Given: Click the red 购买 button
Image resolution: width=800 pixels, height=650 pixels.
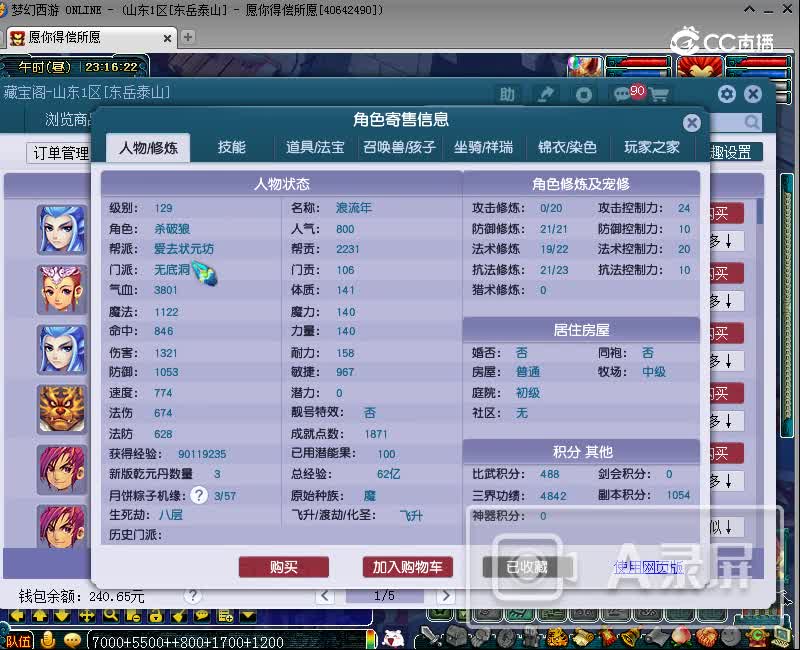Looking at the screenshot, I should point(284,567).
